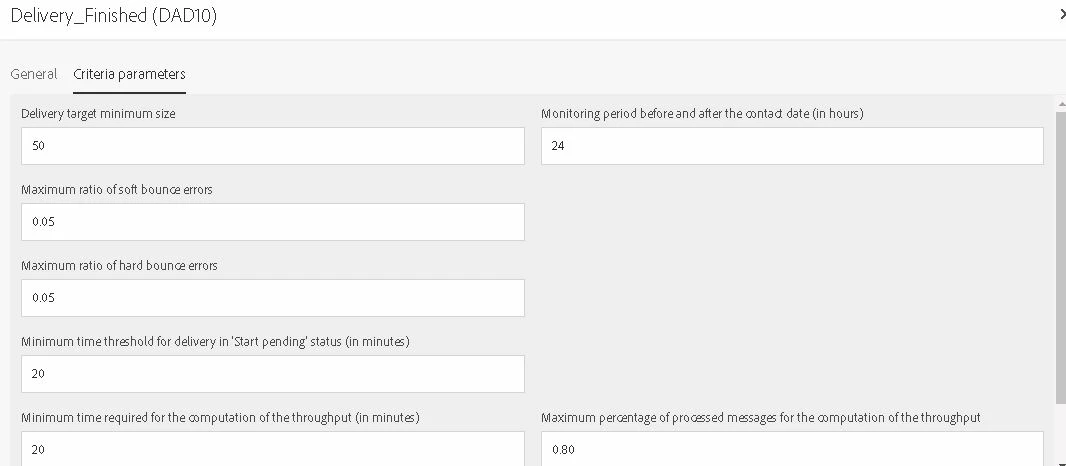
Task: Click the 'Delivery target minimum size' label
Action: [x=98, y=114]
